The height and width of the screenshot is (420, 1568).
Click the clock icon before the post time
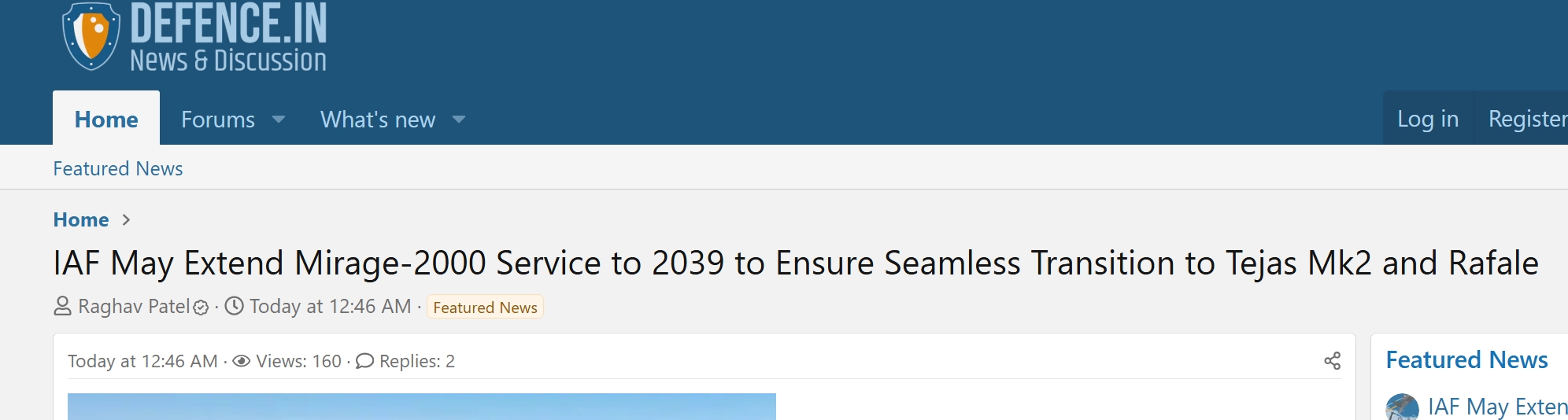[x=234, y=306]
